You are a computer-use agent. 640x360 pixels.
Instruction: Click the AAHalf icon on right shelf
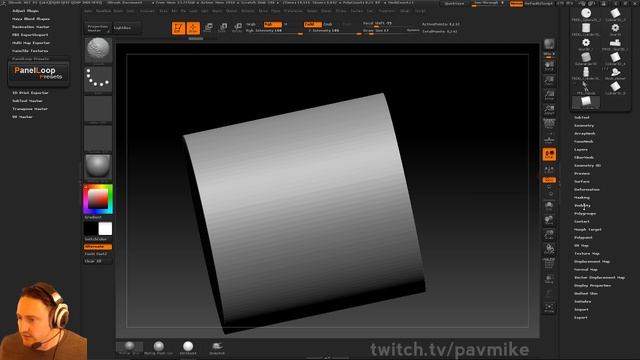pos(549,109)
